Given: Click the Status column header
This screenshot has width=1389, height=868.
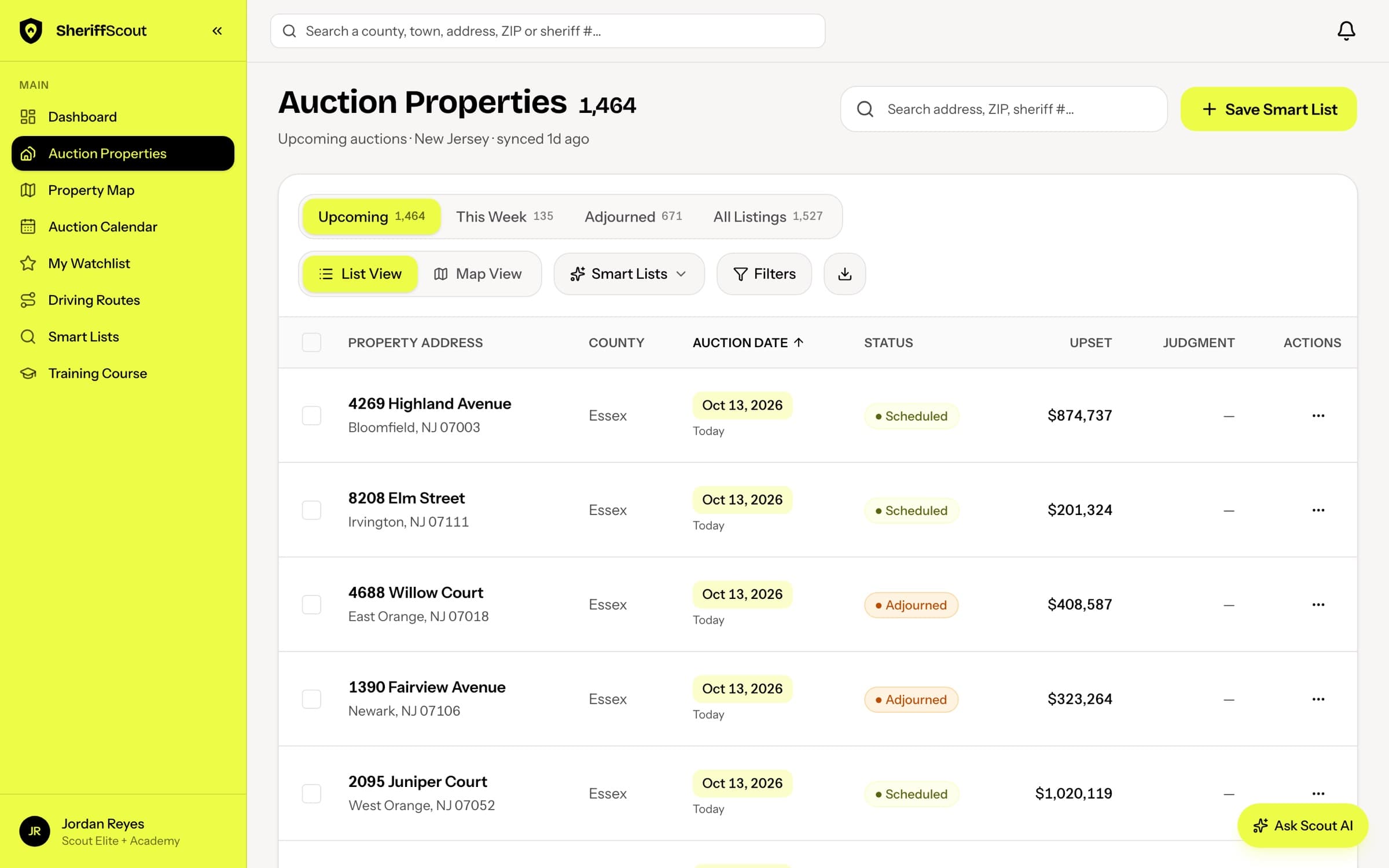Looking at the screenshot, I should coord(888,343).
